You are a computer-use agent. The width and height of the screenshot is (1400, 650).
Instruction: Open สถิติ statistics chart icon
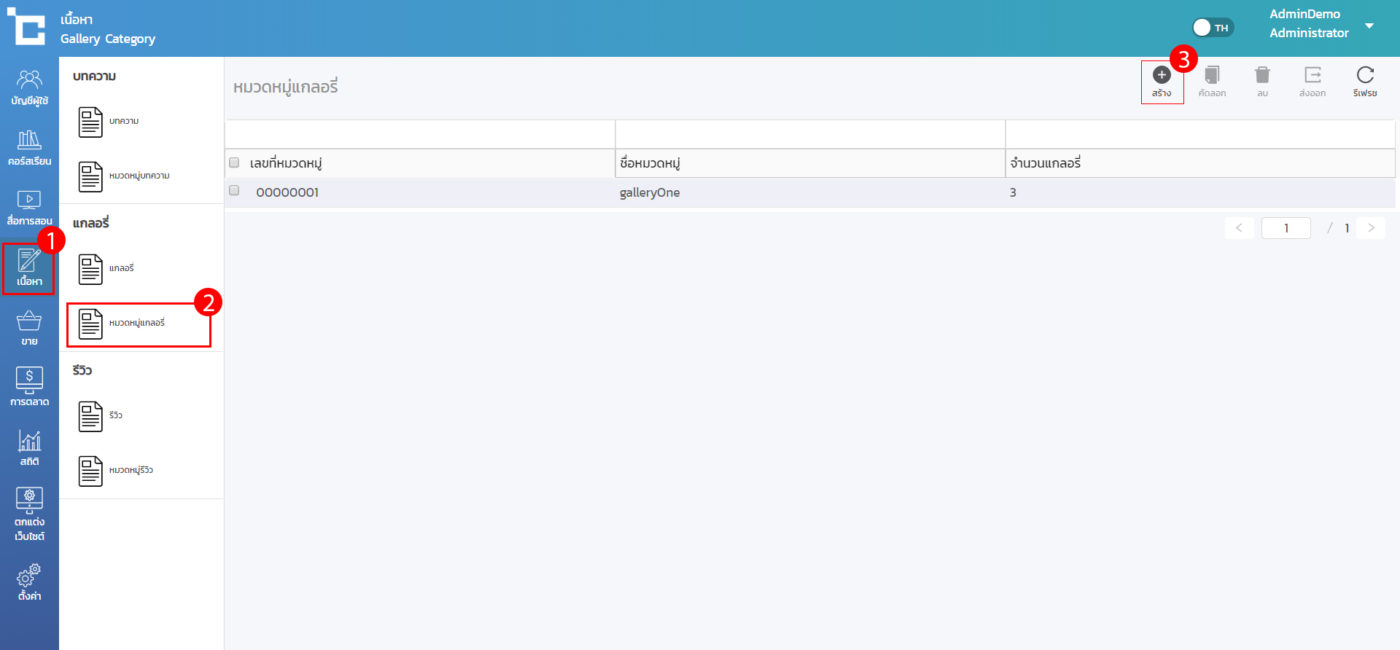[x=29, y=447]
